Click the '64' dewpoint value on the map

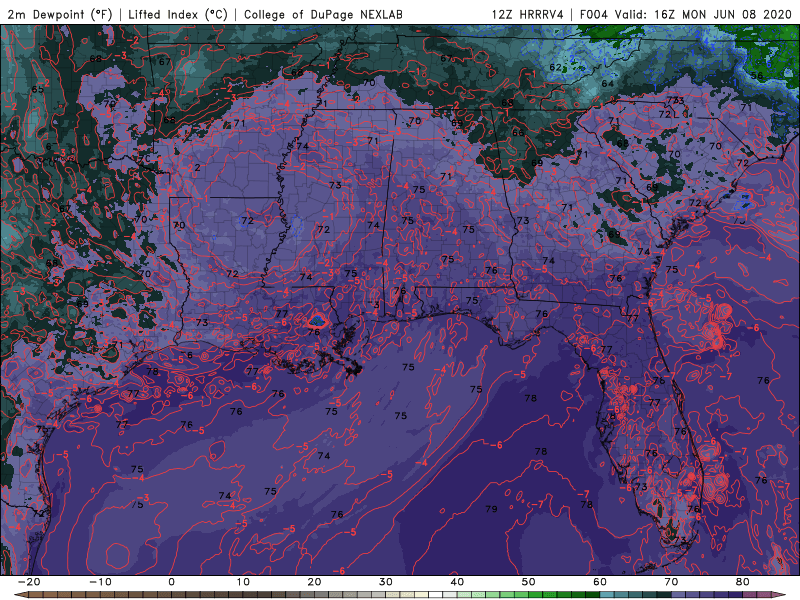click(608, 84)
